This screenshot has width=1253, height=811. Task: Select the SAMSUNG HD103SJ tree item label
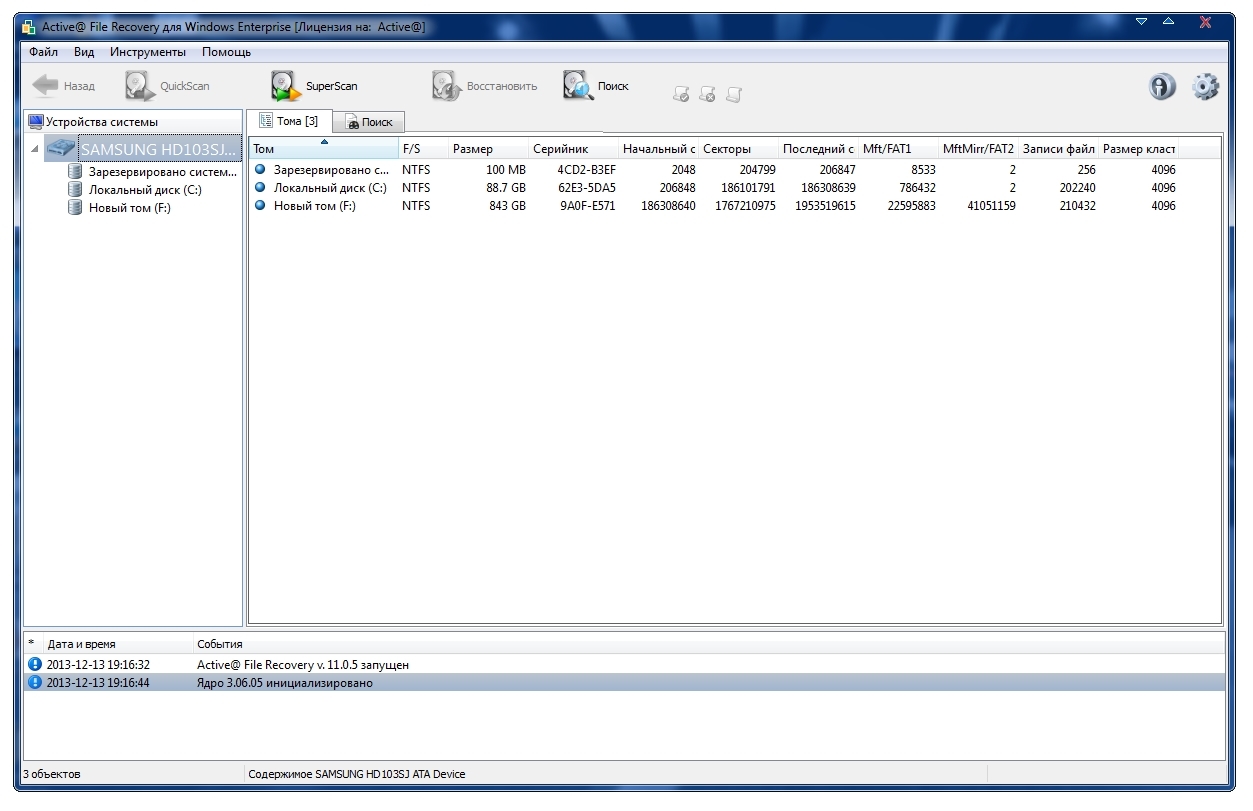coord(160,149)
